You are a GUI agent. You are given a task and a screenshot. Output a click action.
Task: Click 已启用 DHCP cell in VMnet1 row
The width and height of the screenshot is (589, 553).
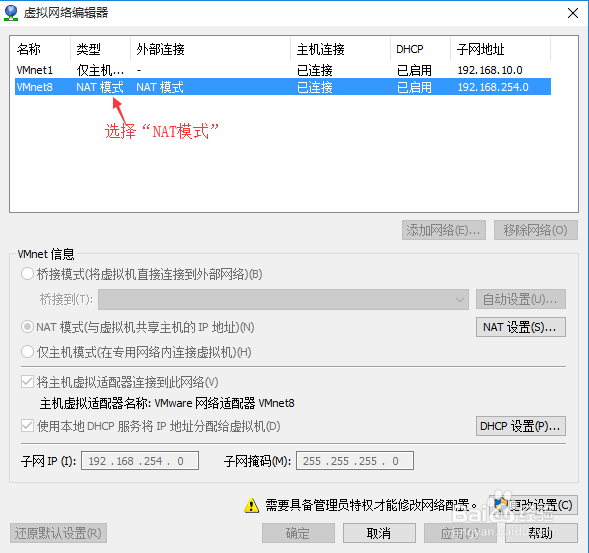pyautogui.click(x=414, y=70)
